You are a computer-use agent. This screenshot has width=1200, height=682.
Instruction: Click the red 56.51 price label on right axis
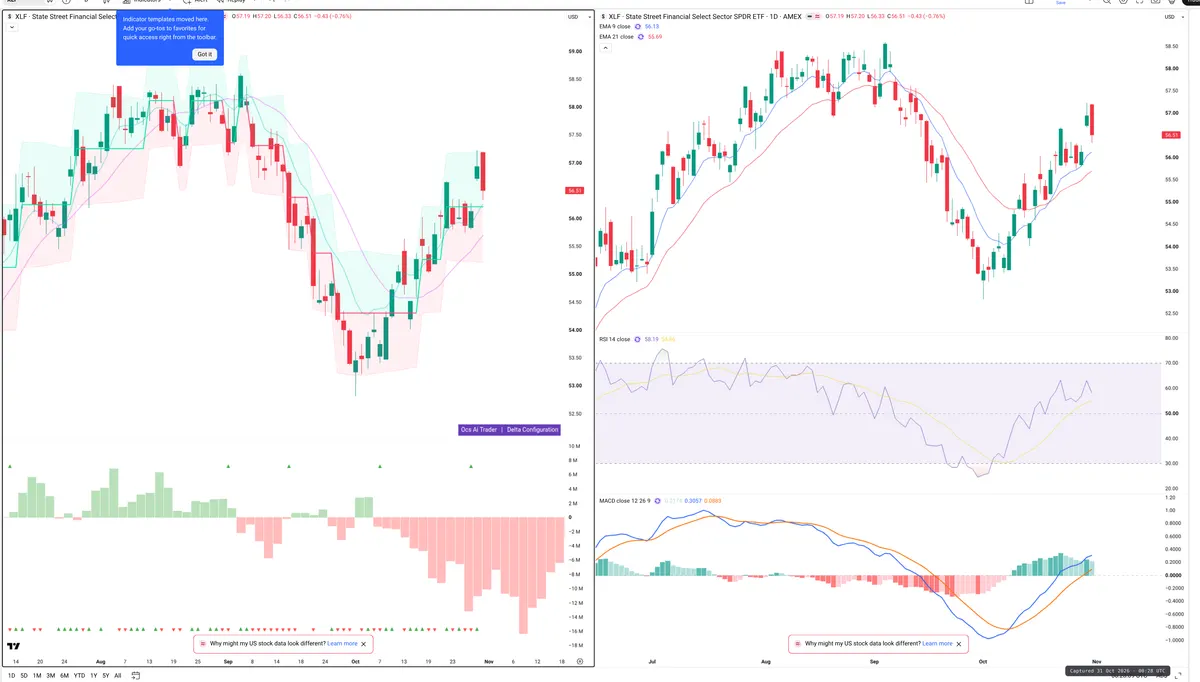point(1172,135)
